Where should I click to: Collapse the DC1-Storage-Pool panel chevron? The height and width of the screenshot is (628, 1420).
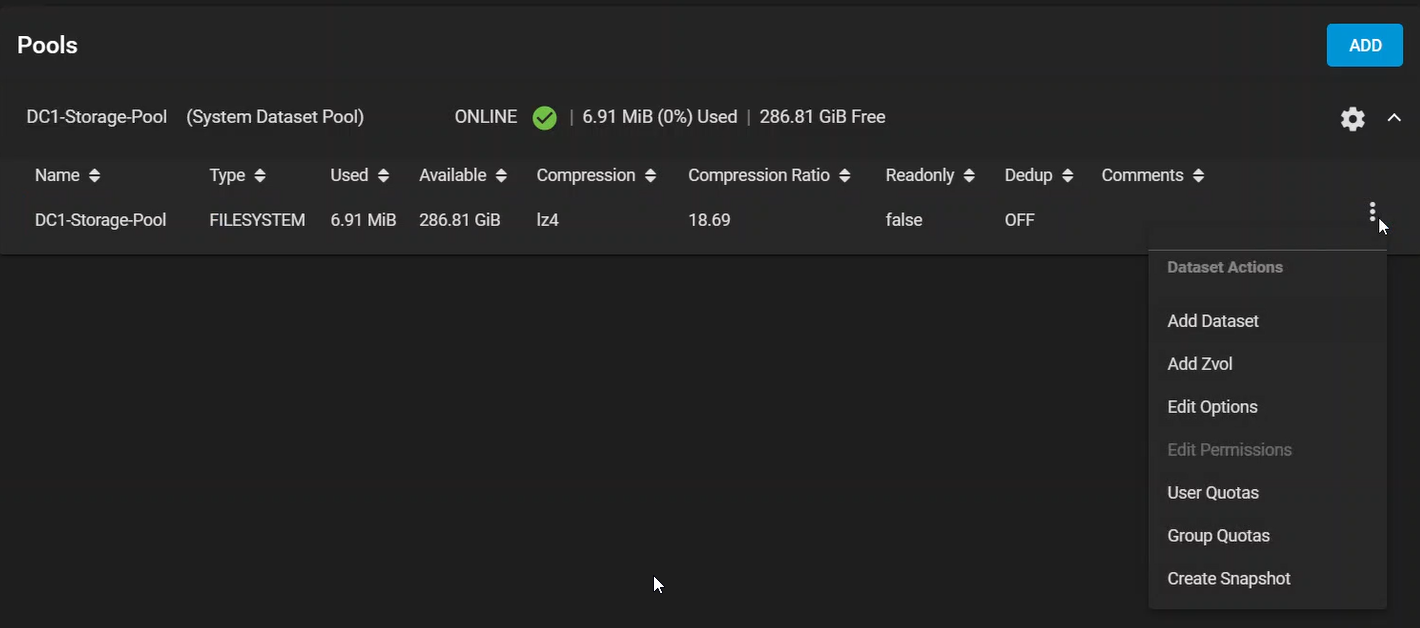[1394, 118]
